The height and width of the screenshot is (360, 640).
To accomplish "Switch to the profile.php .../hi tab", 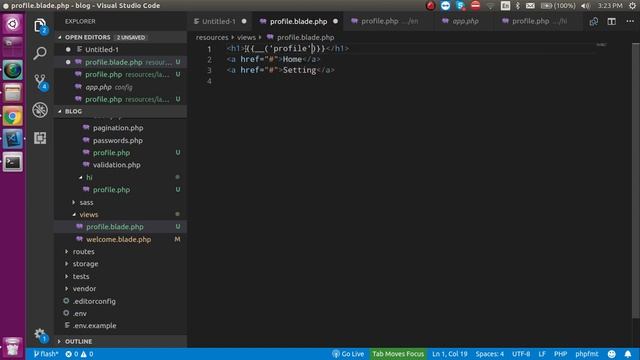I will (x=539, y=21).
